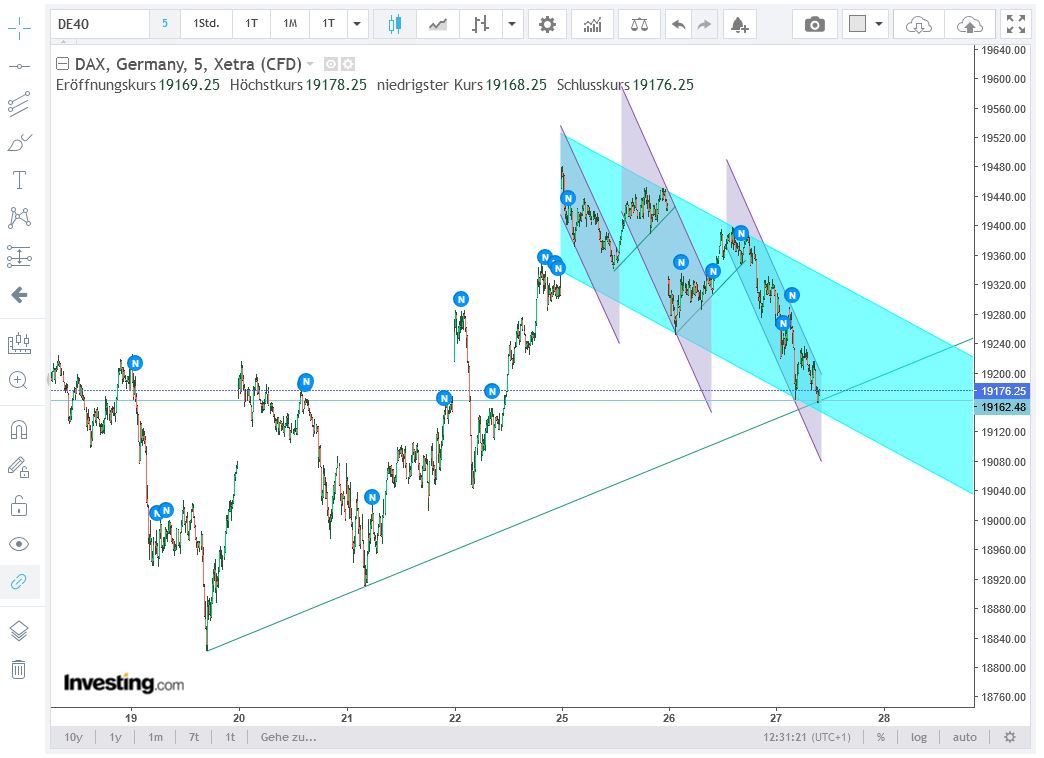
Task: Open the chart style dropdown arrow
Action: [x=513, y=22]
